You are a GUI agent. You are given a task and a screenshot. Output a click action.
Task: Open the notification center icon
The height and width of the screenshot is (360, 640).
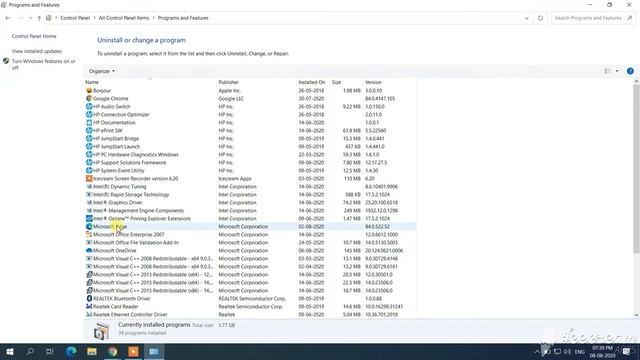click(x=627, y=351)
